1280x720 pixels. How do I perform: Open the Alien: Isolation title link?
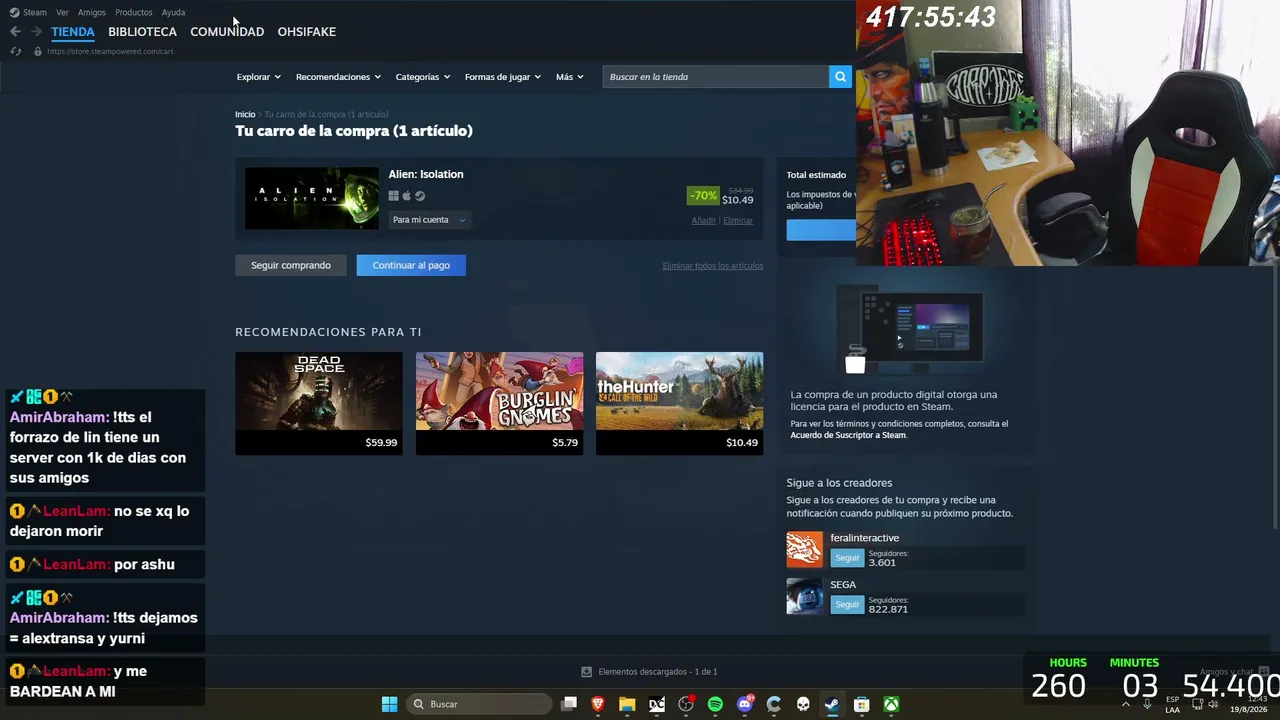[426, 174]
